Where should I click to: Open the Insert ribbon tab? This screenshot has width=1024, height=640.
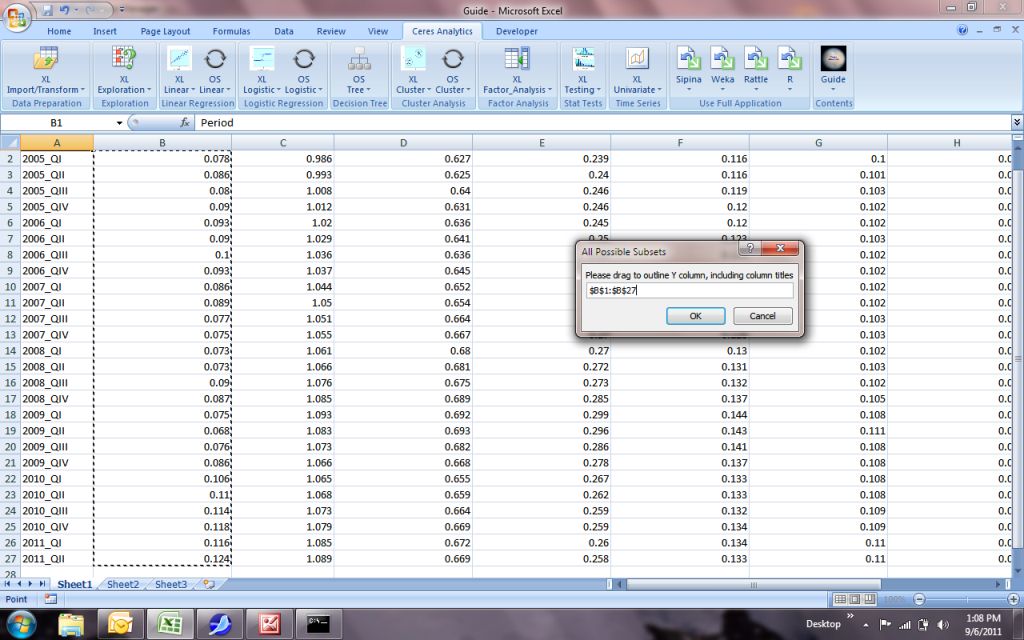click(104, 31)
